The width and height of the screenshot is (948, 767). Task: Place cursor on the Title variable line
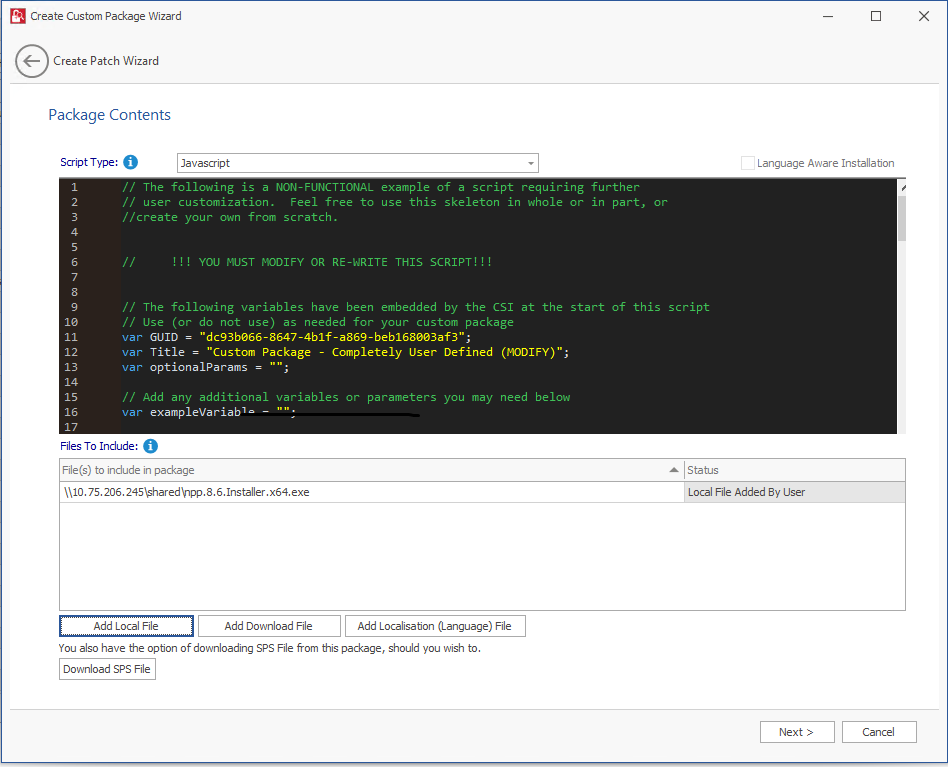345,352
